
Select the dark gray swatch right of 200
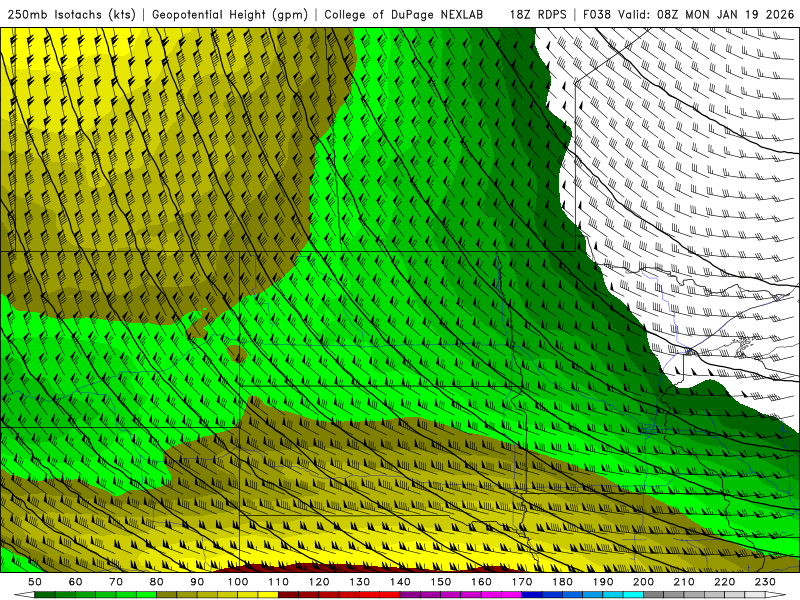point(654,595)
